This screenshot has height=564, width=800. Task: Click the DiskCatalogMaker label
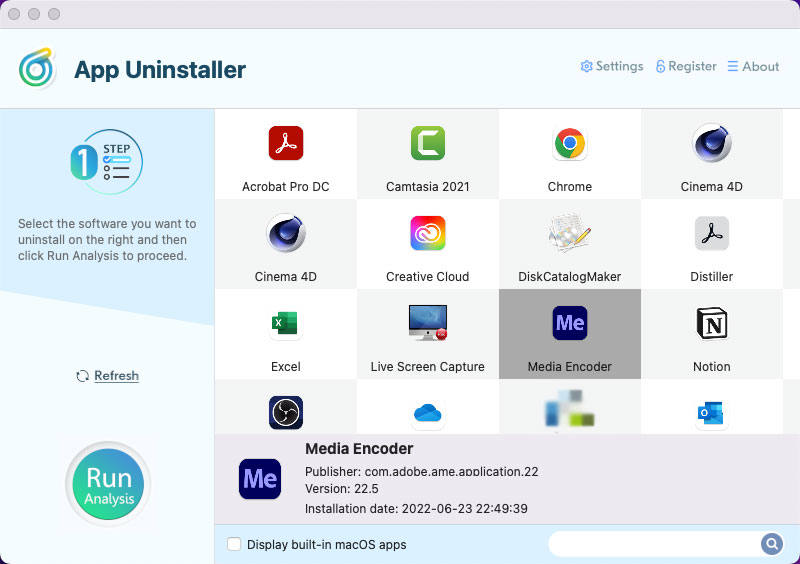coord(569,277)
